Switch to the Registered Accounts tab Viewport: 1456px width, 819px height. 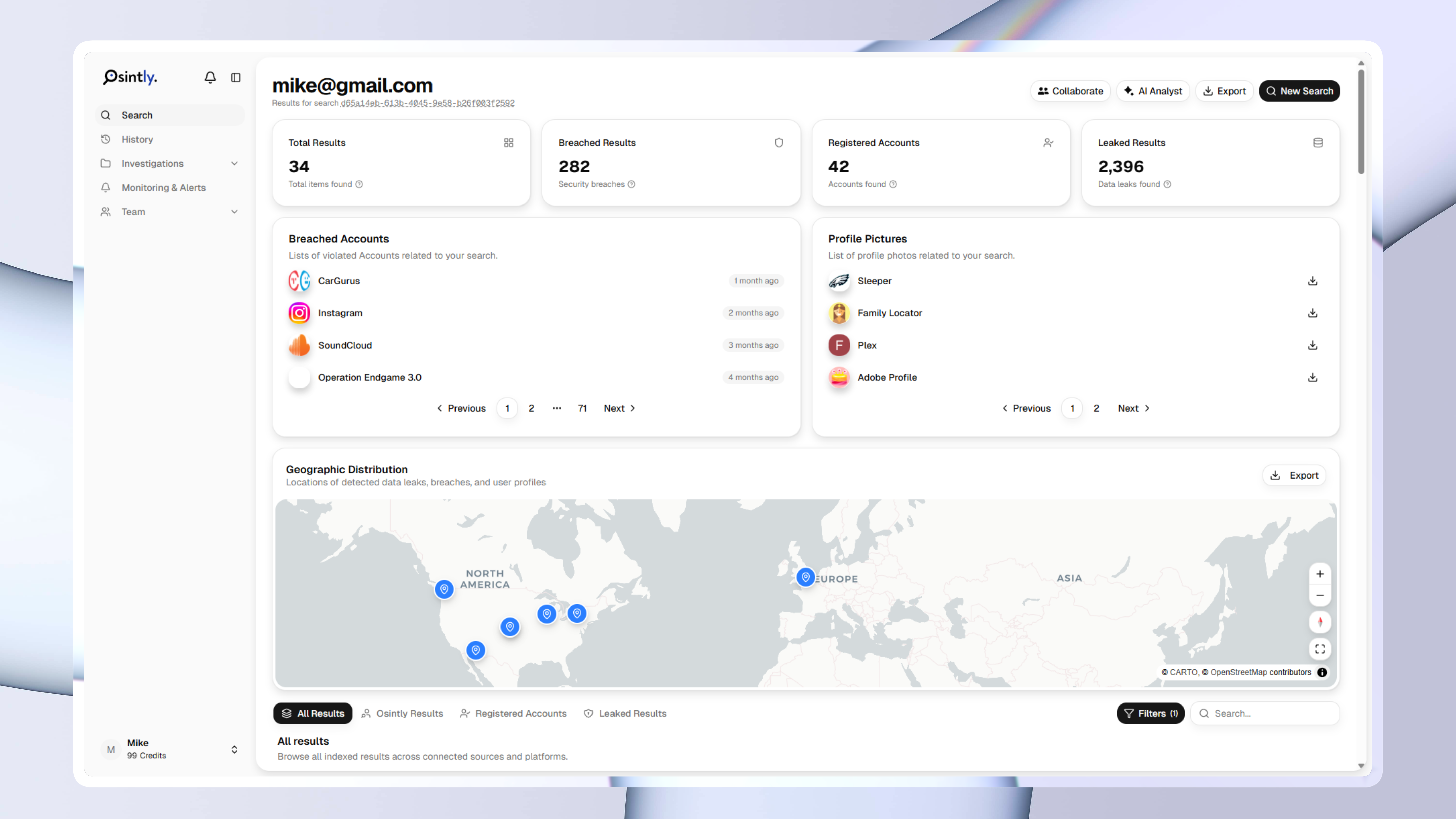(513, 714)
